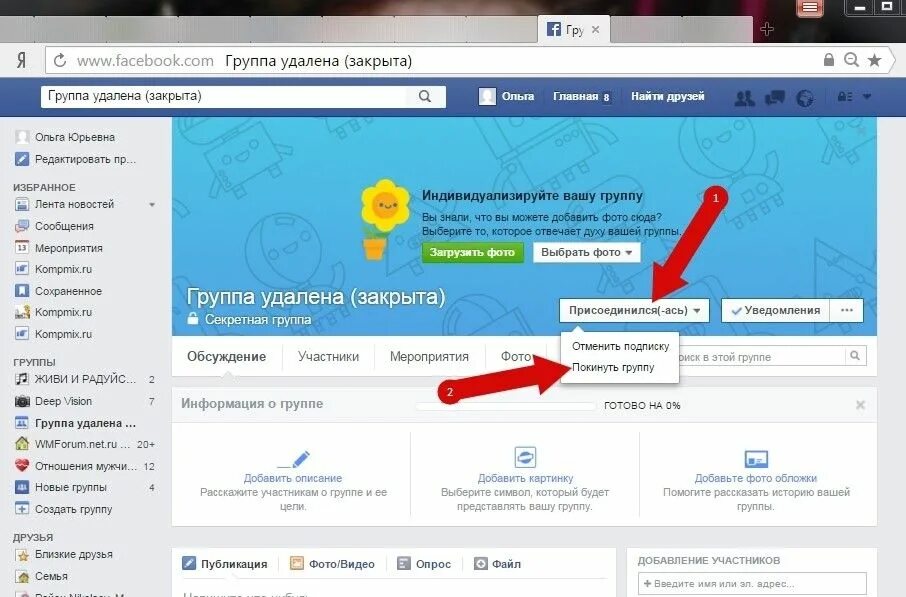
Task: Open ЖИВИ И РАДУЙСЯ group in sidebar
Action: [x=85, y=379]
